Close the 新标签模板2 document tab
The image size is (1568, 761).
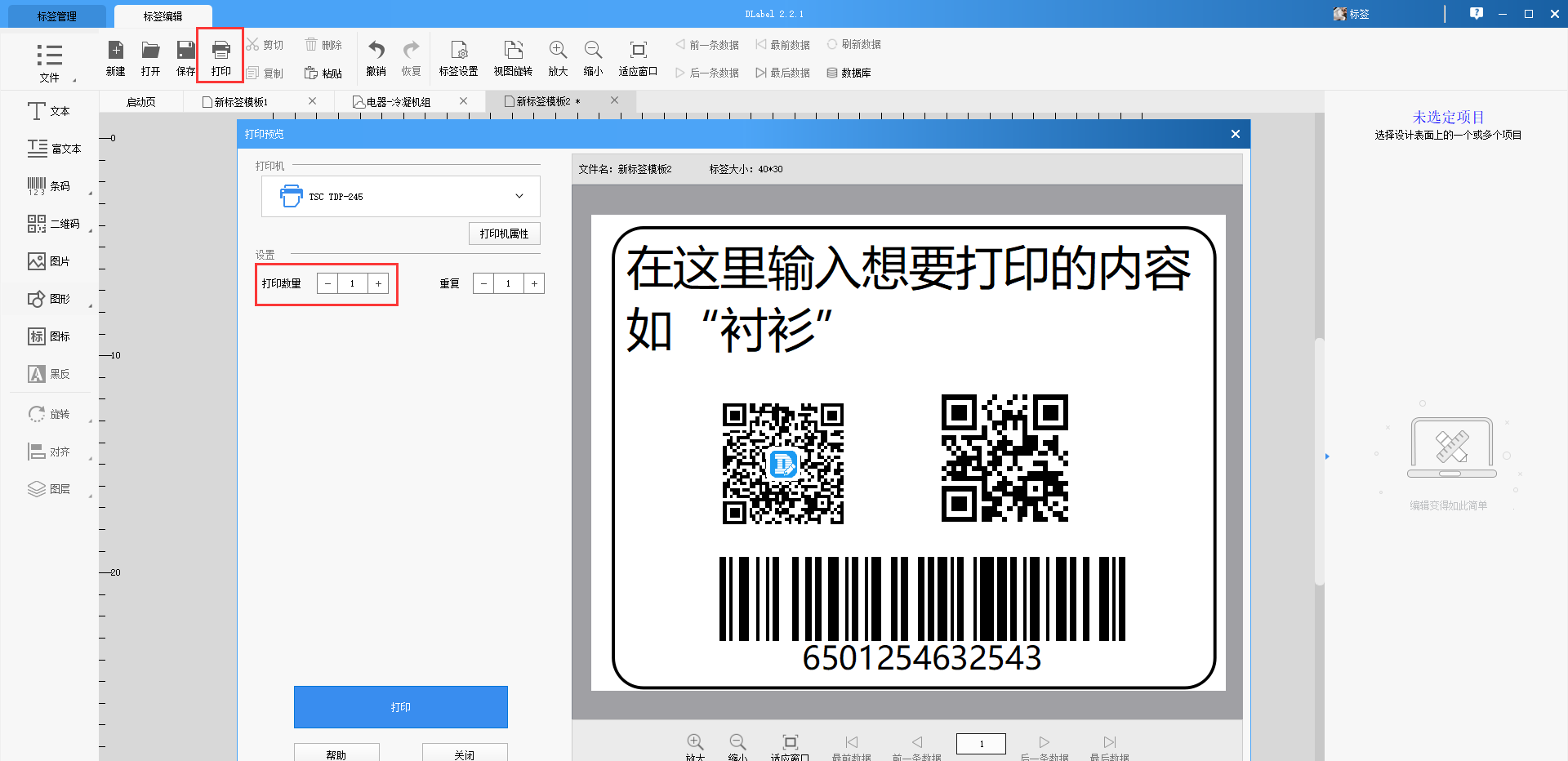pos(614,100)
